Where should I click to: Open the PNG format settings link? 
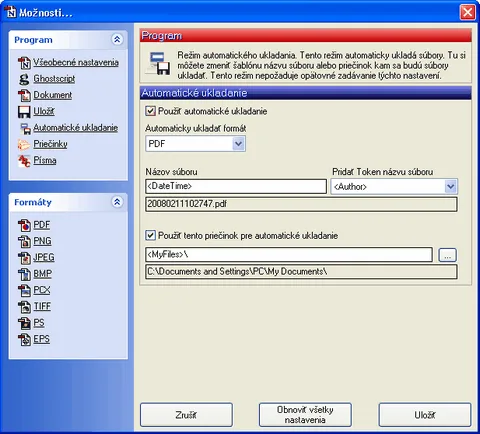point(42,241)
